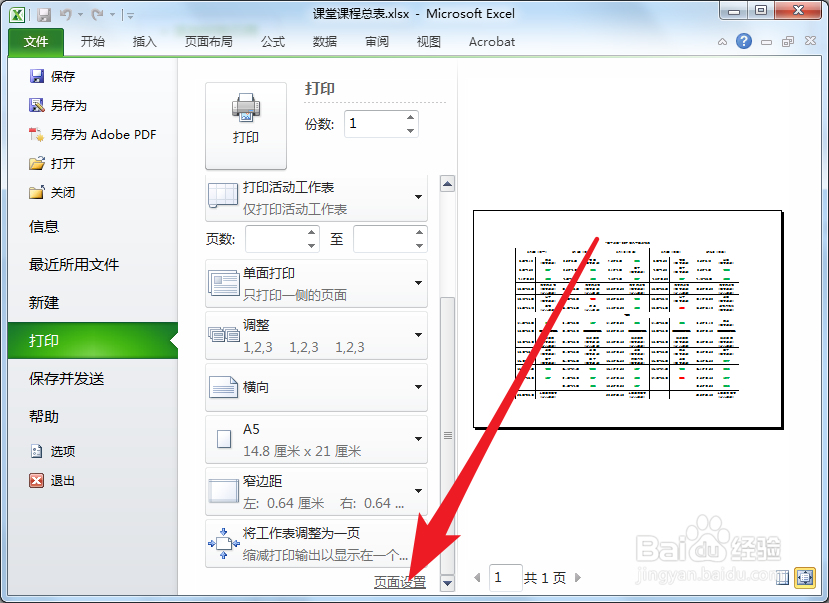The height and width of the screenshot is (603, 829).
Task: Increase the pages-to stepper value
Action: click(420, 232)
